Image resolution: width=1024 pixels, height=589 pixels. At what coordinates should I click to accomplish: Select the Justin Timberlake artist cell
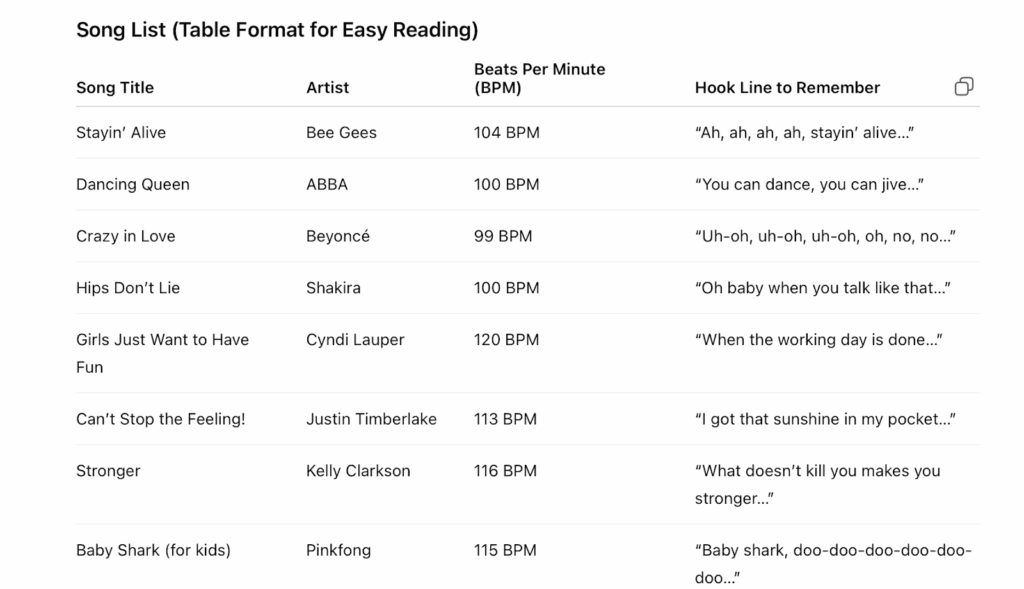pyautogui.click(x=371, y=420)
